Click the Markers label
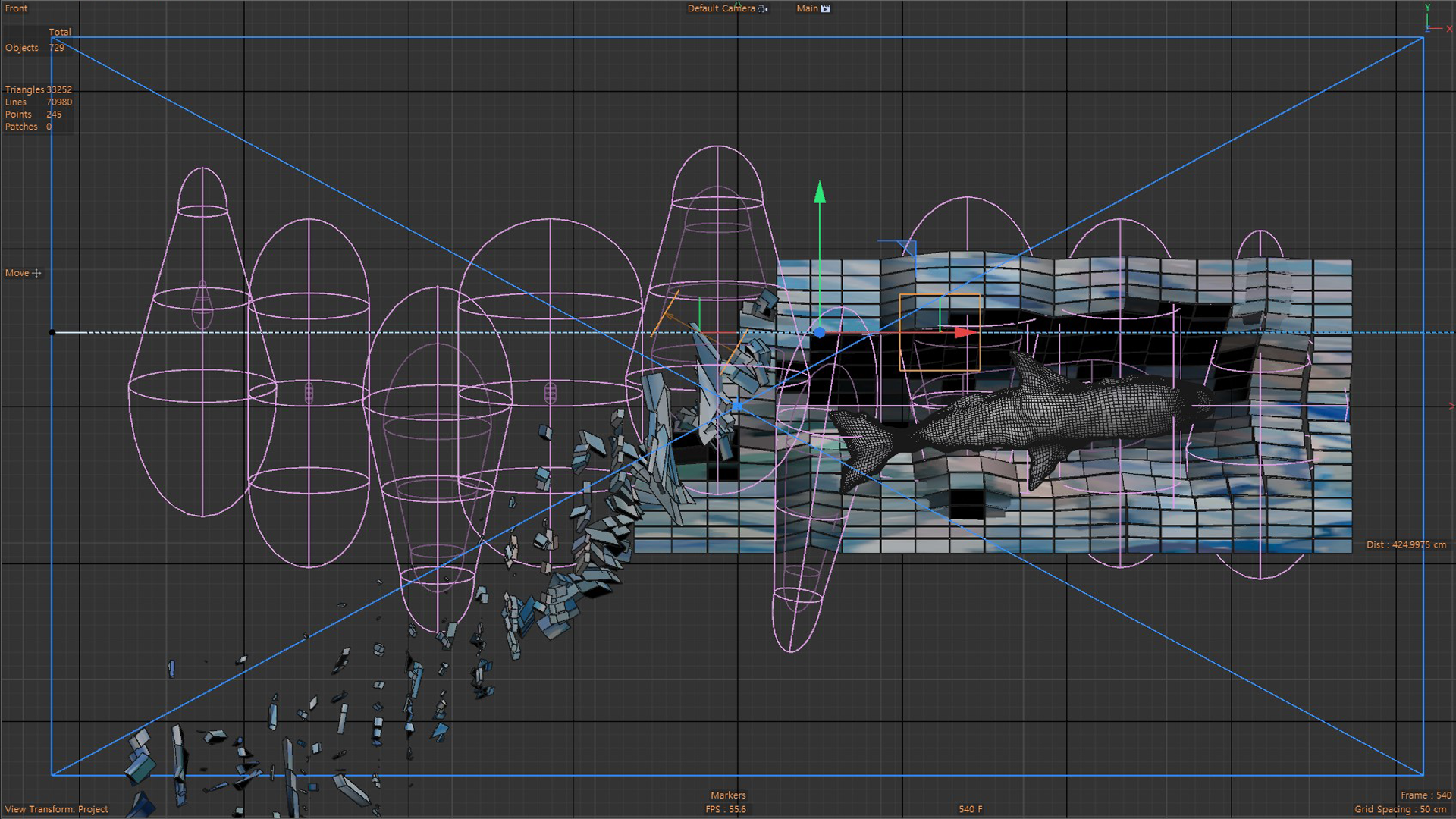Screen dimensions: 1456x819 (728, 795)
